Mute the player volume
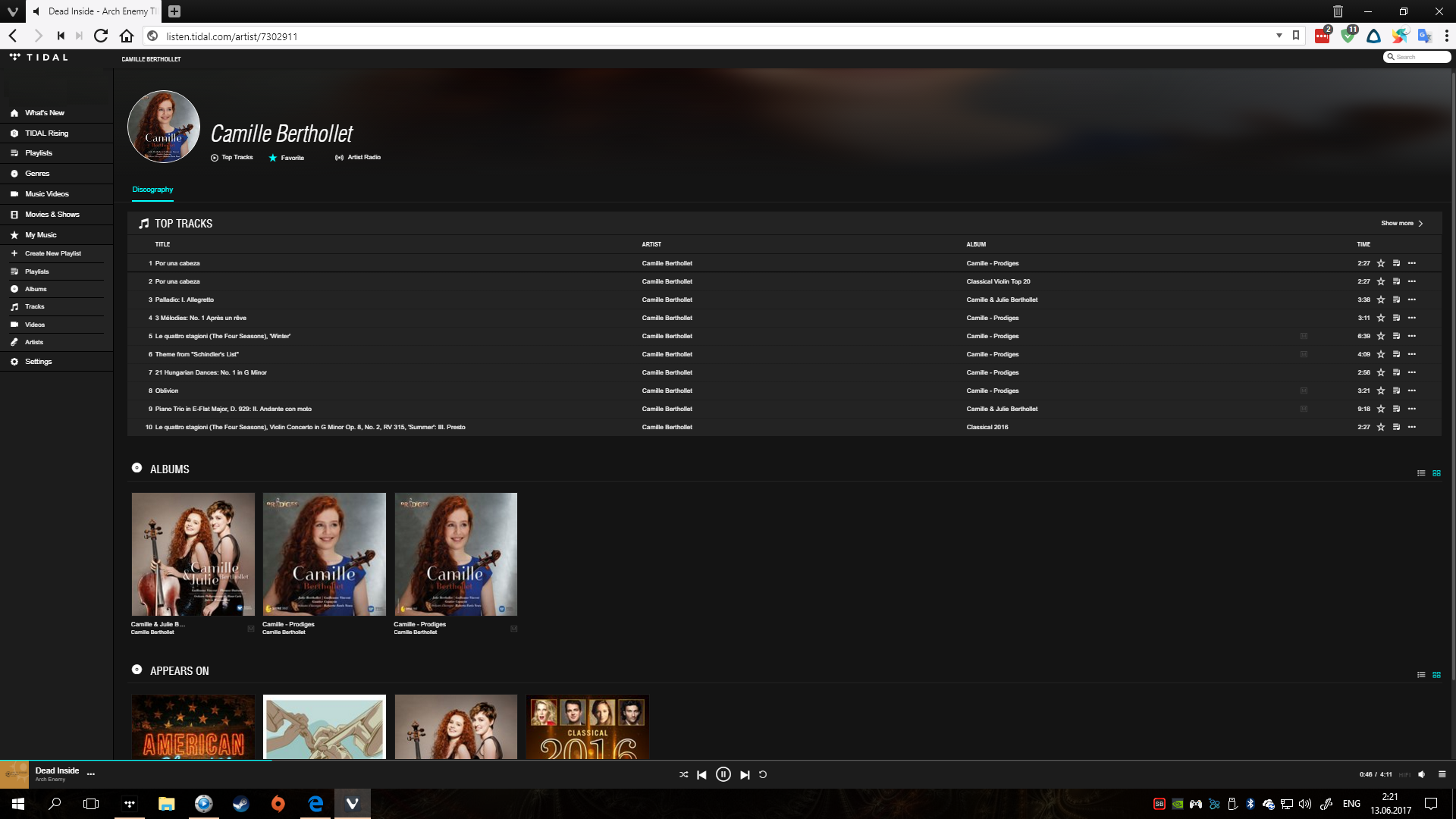The width and height of the screenshot is (1456, 819). pyautogui.click(x=1422, y=775)
